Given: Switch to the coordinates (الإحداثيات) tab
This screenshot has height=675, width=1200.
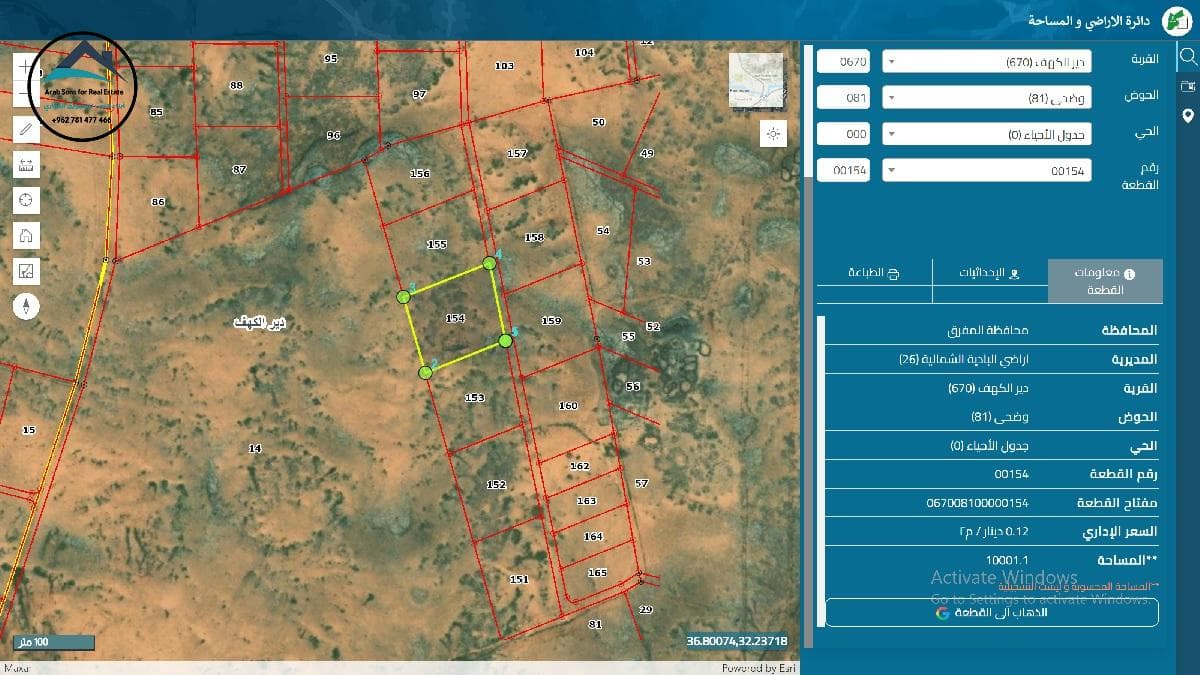Looking at the screenshot, I should point(989,272).
